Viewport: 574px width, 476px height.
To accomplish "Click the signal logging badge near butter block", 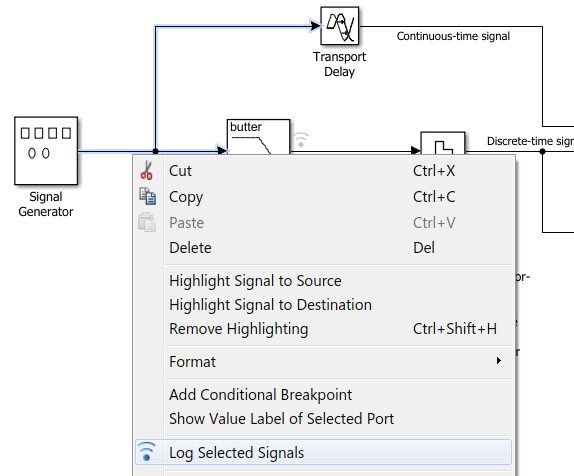I will point(301,140).
